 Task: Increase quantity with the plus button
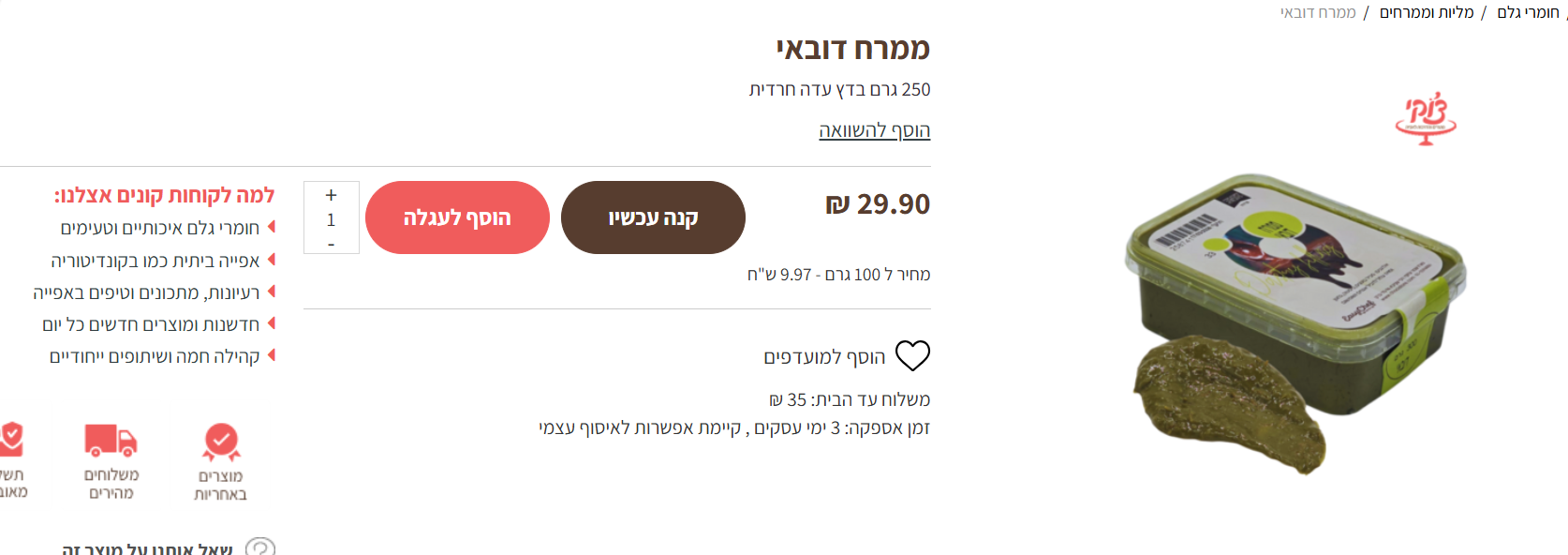point(331,195)
